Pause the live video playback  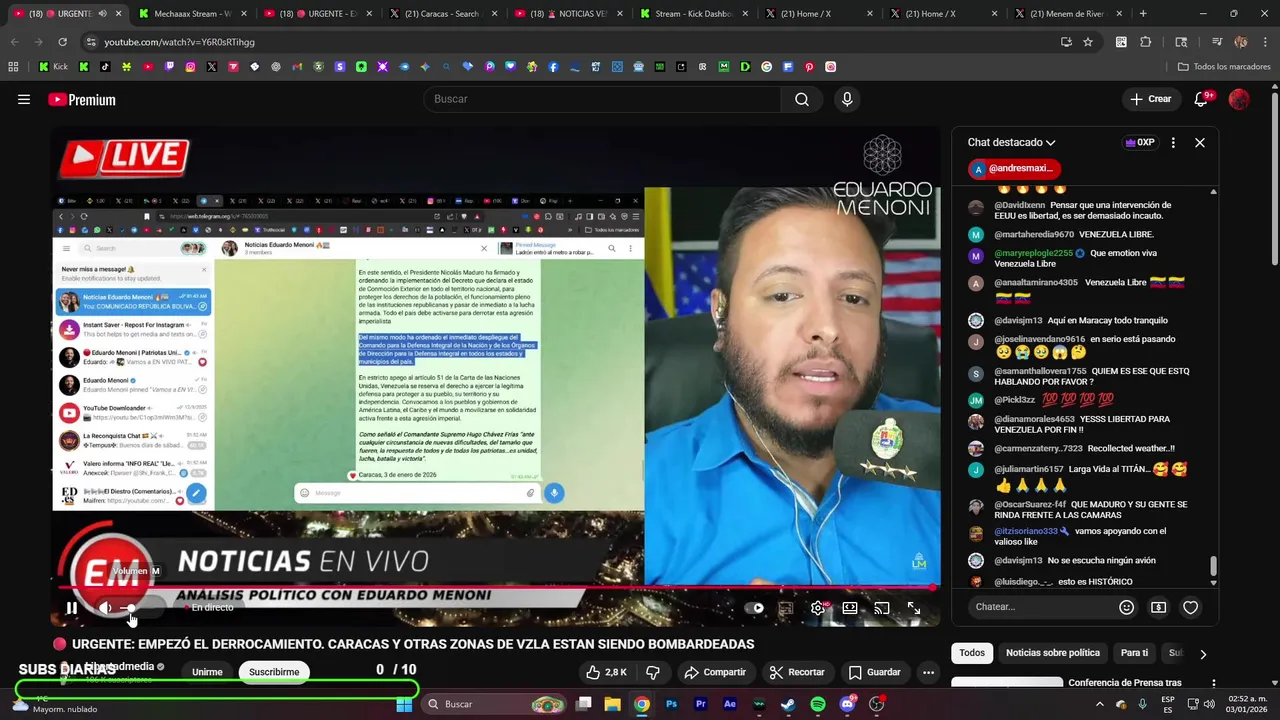[72, 608]
